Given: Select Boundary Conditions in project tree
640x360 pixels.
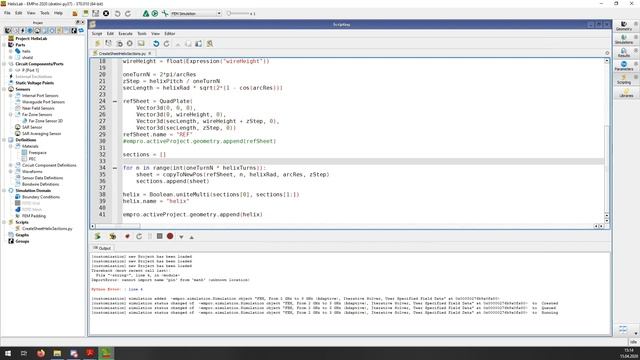Looking at the screenshot, I should [41, 197].
